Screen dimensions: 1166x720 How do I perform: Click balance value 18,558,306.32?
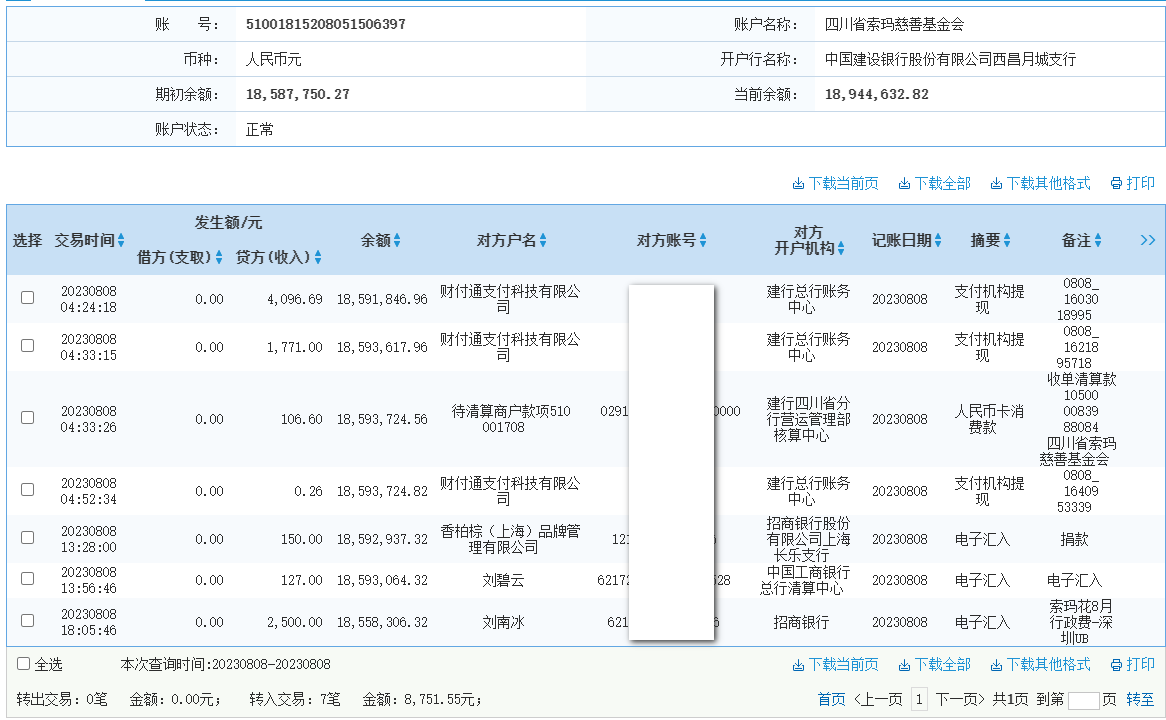pos(382,622)
